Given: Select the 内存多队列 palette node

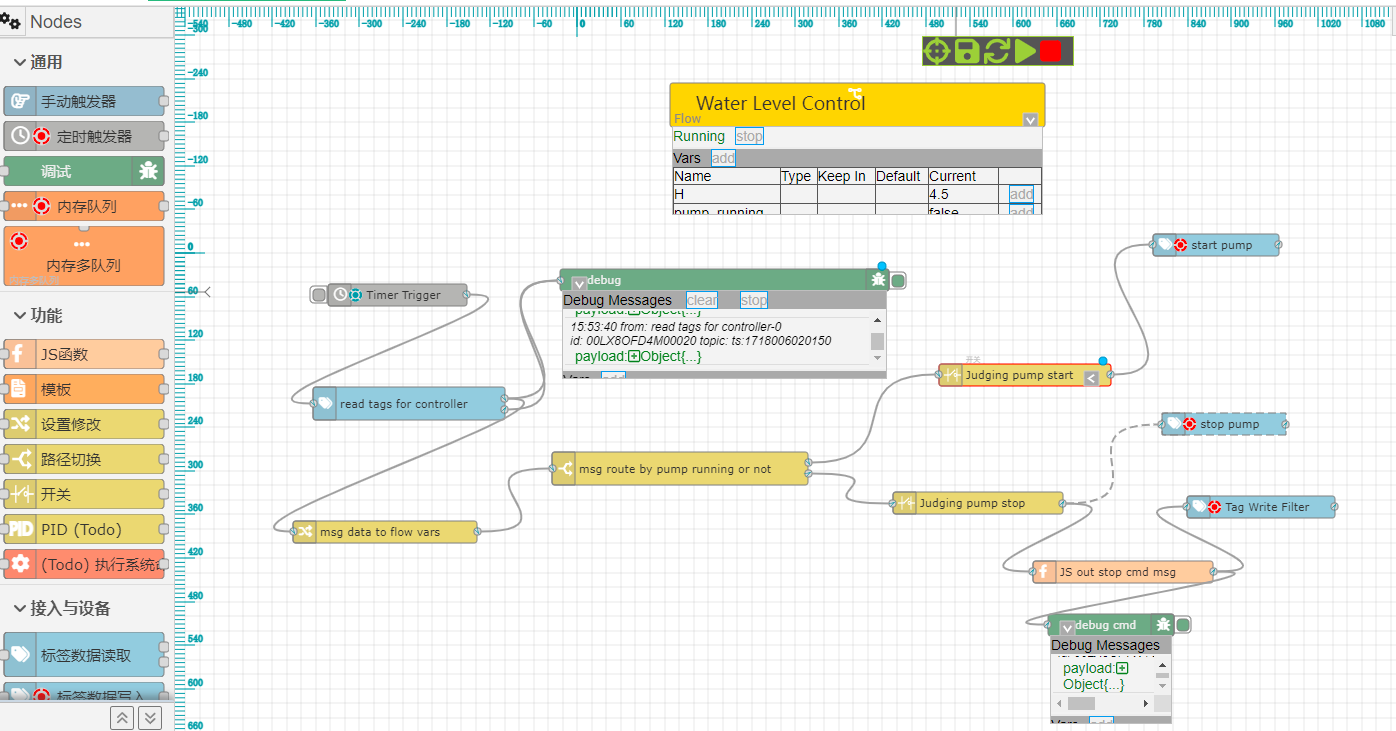Looking at the screenshot, I should [84, 256].
